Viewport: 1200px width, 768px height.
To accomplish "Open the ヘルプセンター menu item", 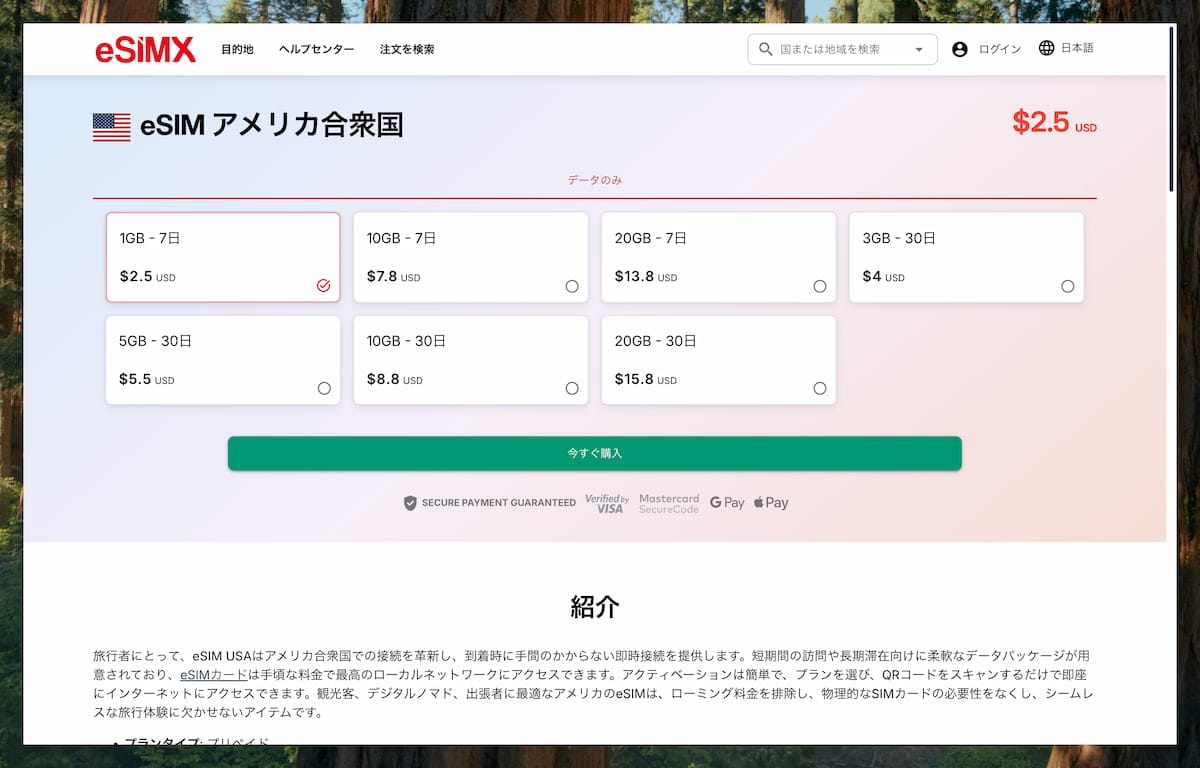I will click(316, 49).
